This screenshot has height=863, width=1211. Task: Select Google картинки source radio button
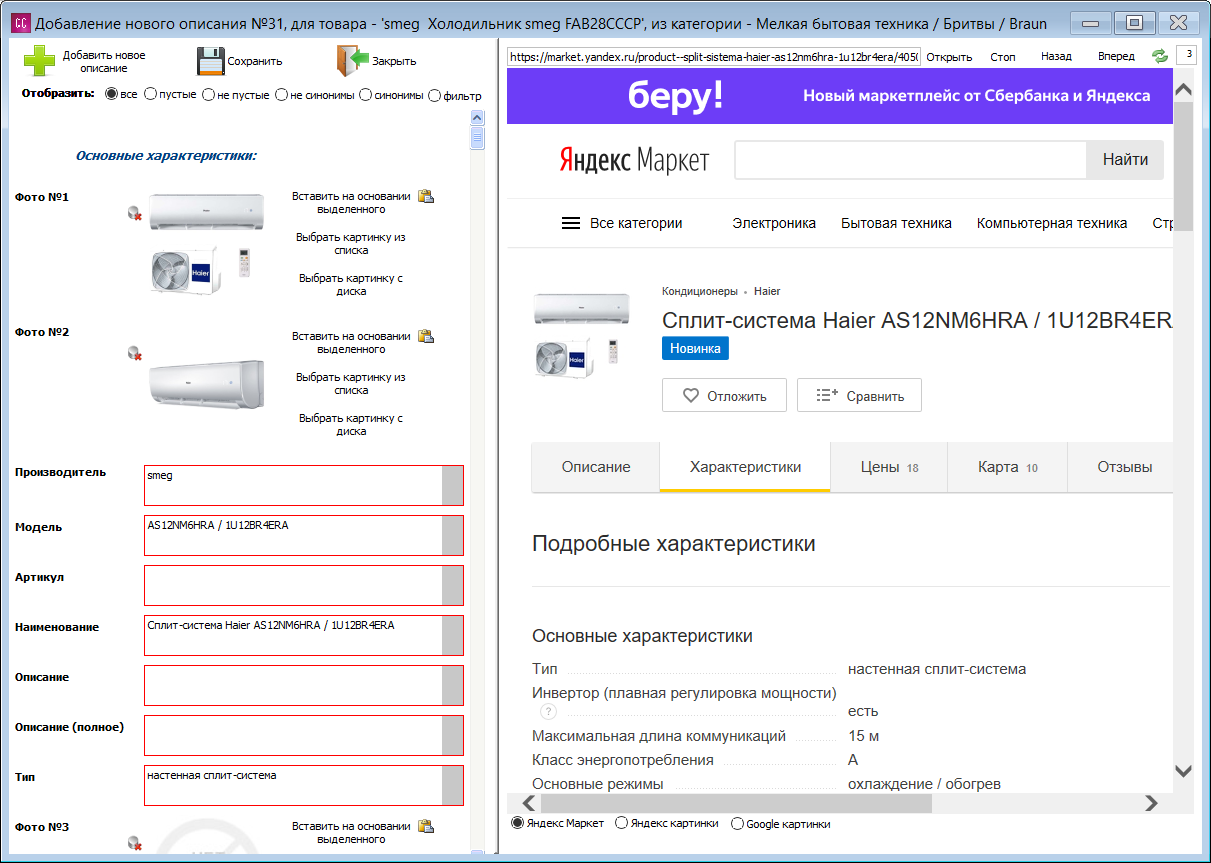[737, 823]
